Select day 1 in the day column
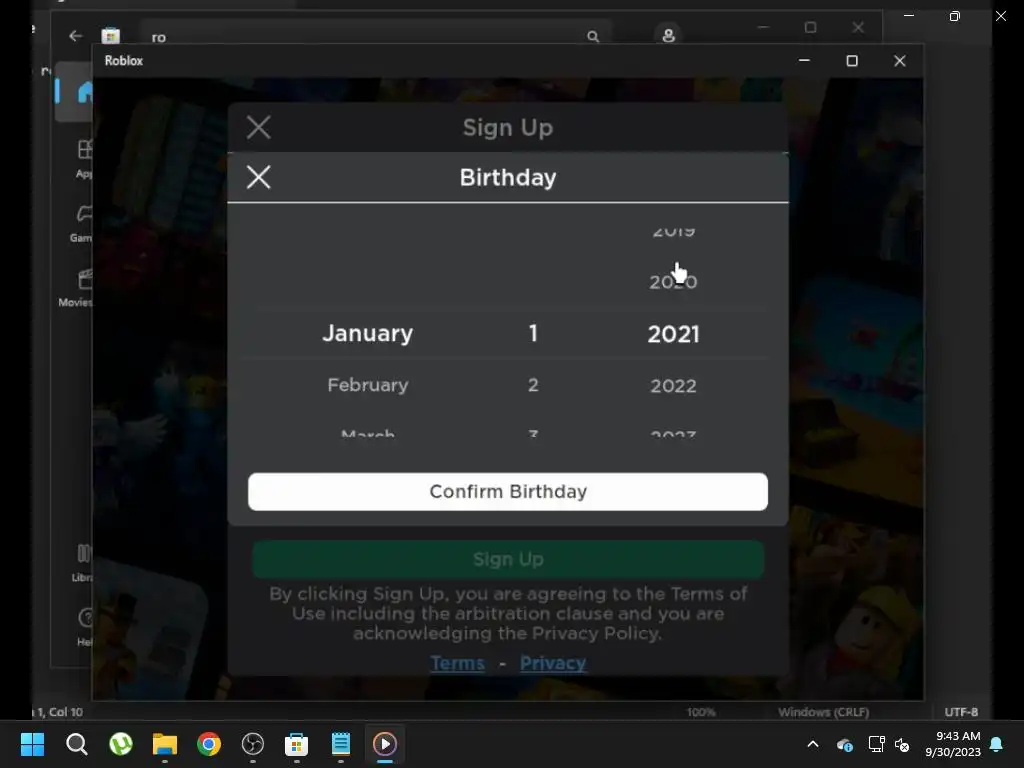1024x768 pixels. [x=533, y=333]
